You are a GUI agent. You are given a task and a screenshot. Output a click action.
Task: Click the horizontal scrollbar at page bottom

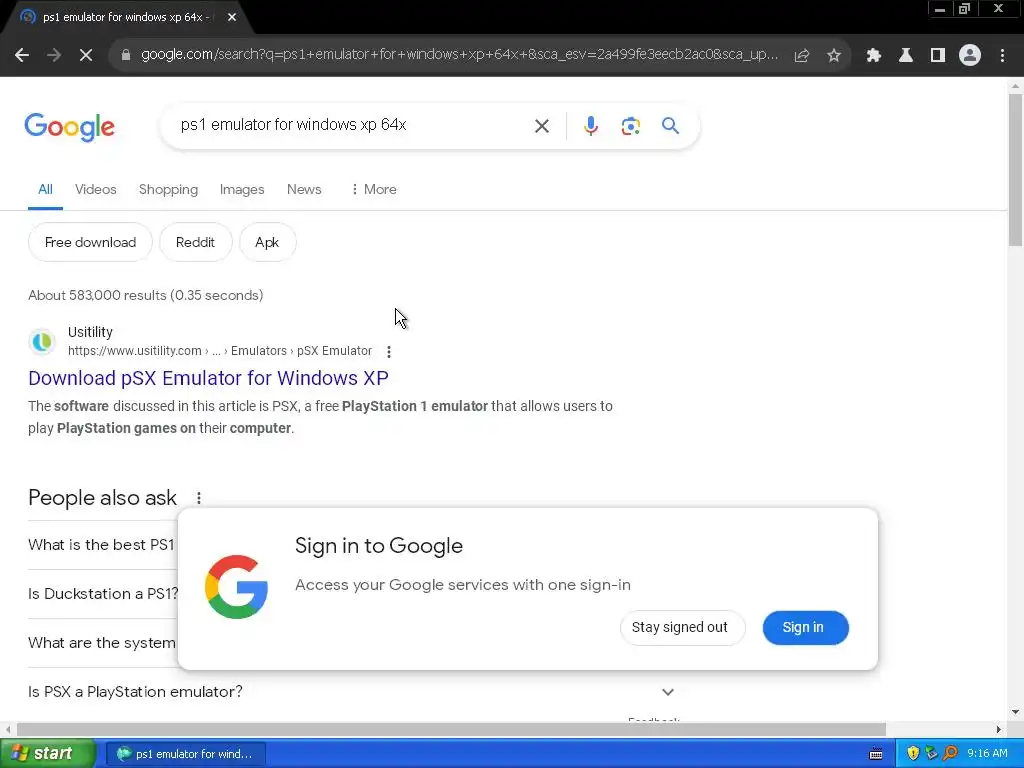pyautogui.click(x=451, y=729)
